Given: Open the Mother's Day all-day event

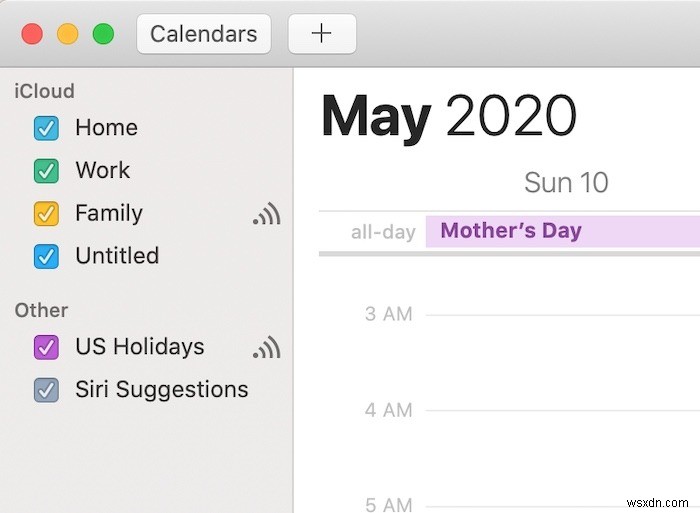Looking at the screenshot, I should click(562, 231).
